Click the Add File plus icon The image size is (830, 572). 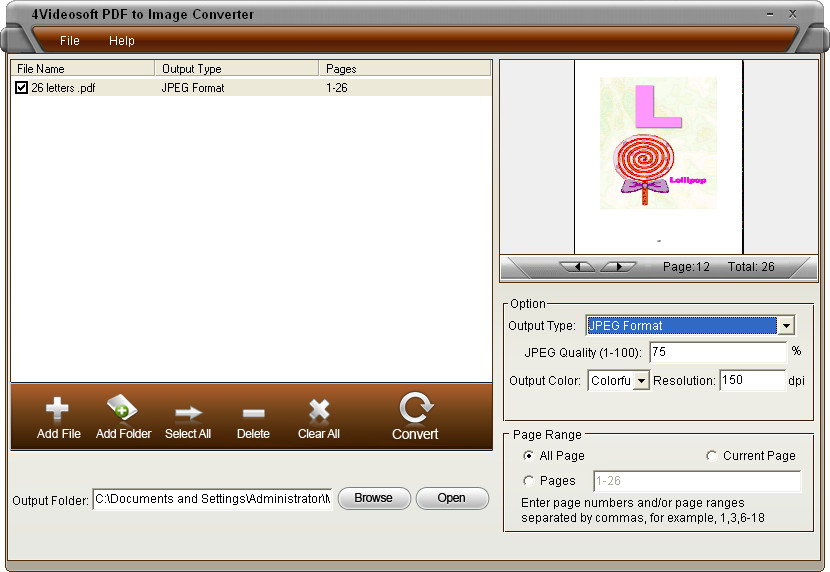(x=58, y=410)
